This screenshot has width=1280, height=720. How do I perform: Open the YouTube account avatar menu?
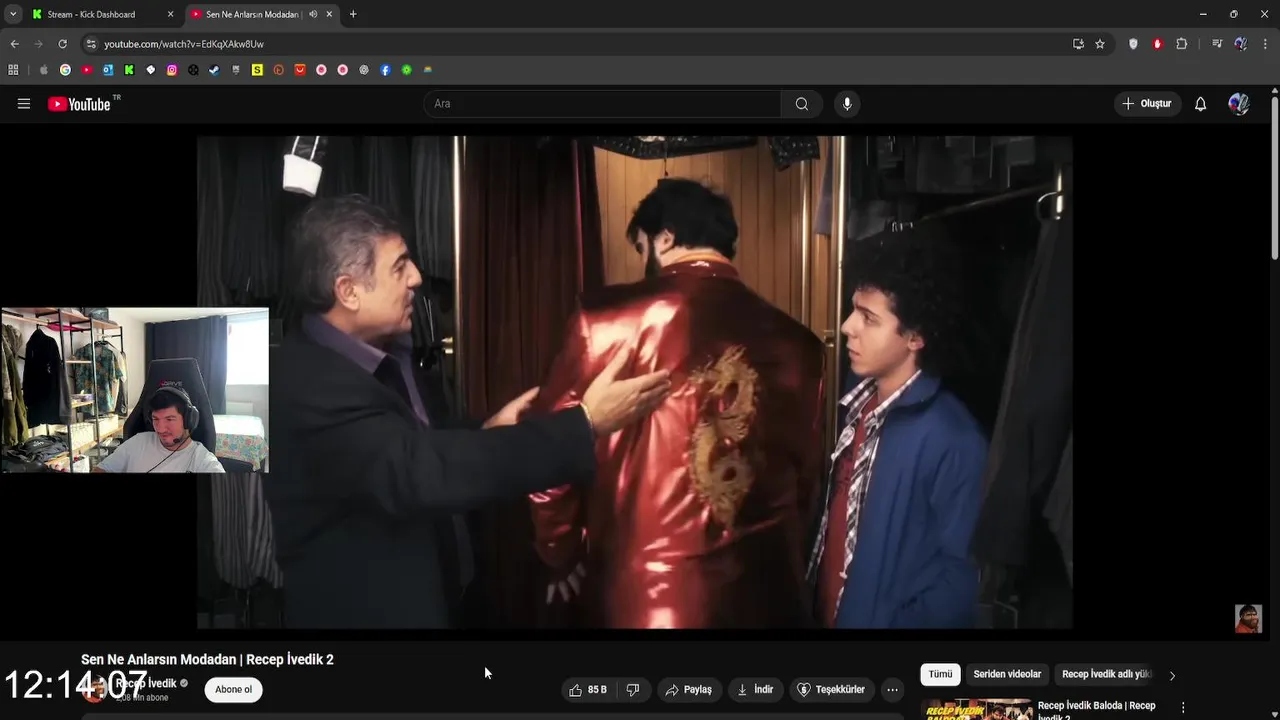click(1239, 104)
